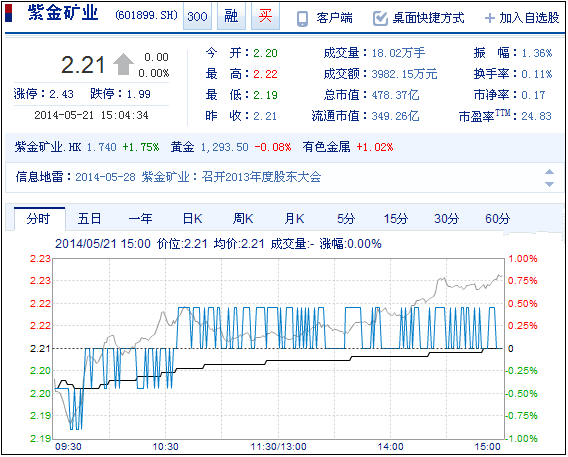Click stock code (601899.SH)
The image size is (568, 457).
(147, 15)
